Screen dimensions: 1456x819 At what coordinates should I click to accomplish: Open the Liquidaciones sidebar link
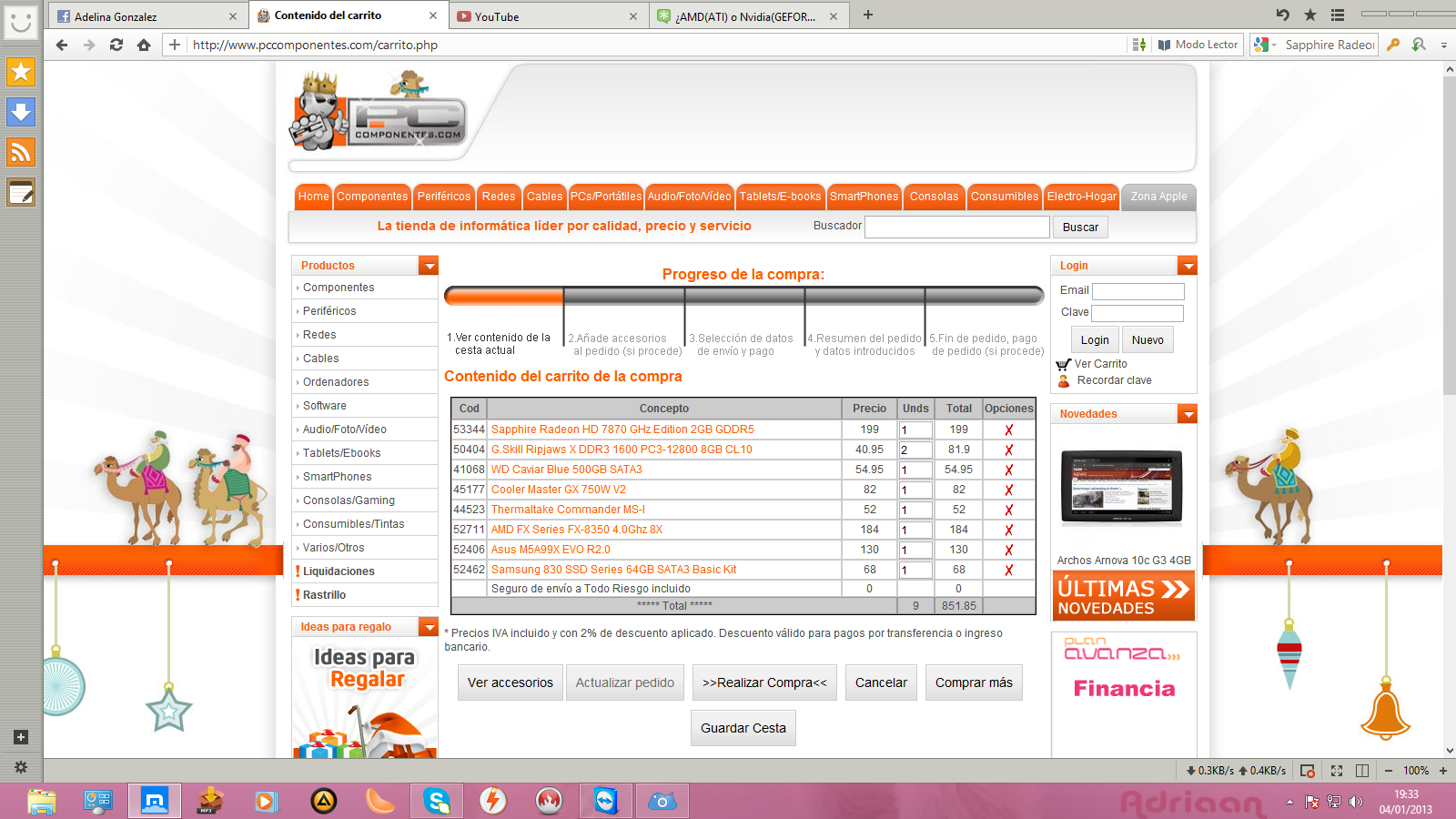[x=339, y=571]
